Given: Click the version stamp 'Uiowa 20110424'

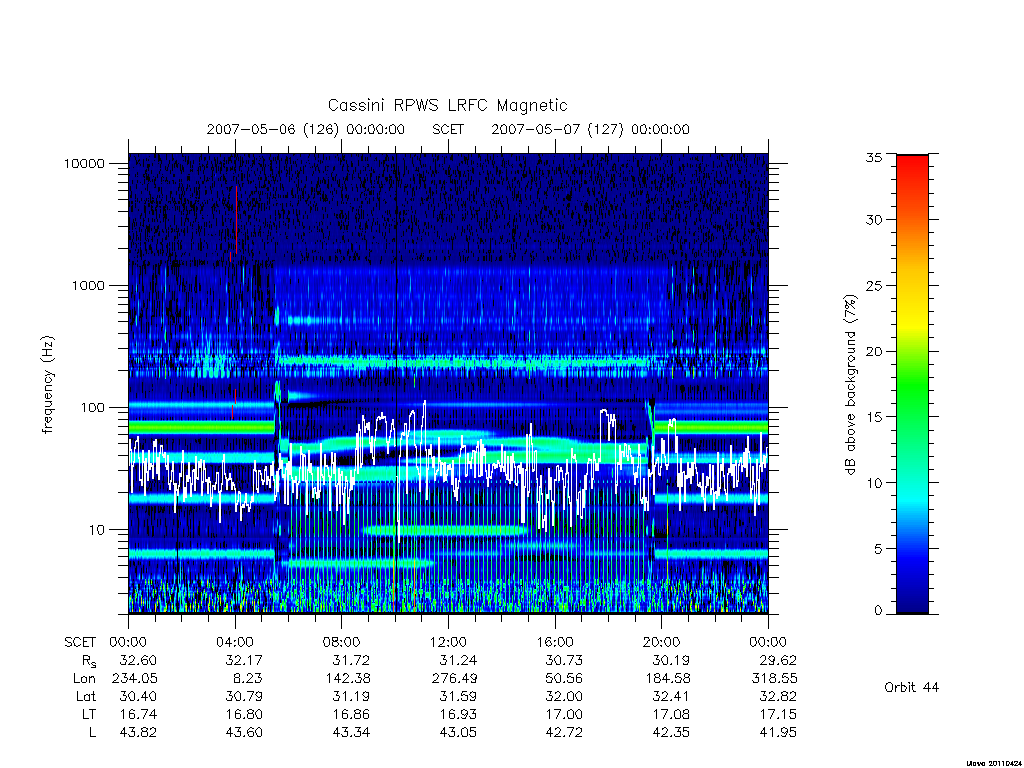Looking at the screenshot, I should click(994, 763).
